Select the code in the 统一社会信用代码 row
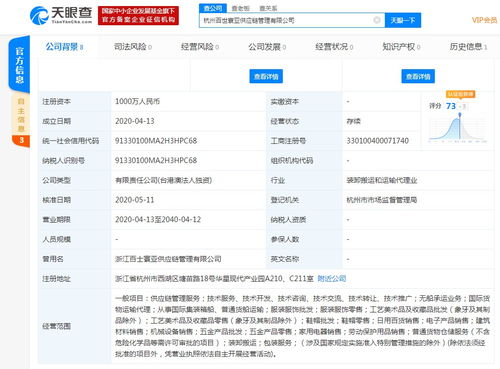Image resolution: width=500 pixels, height=369 pixels. click(156, 141)
